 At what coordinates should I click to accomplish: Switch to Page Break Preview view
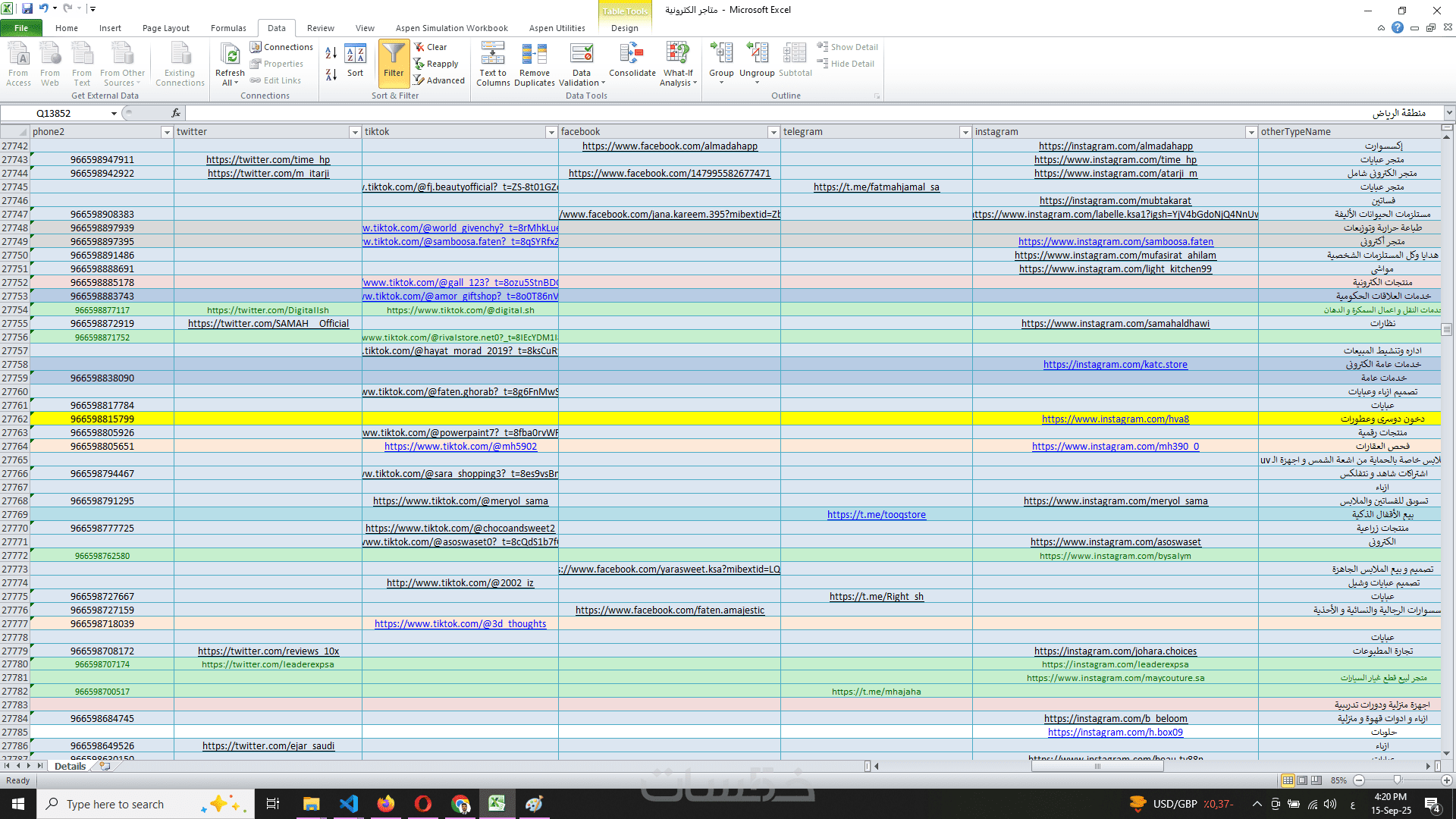(x=1316, y=780)
